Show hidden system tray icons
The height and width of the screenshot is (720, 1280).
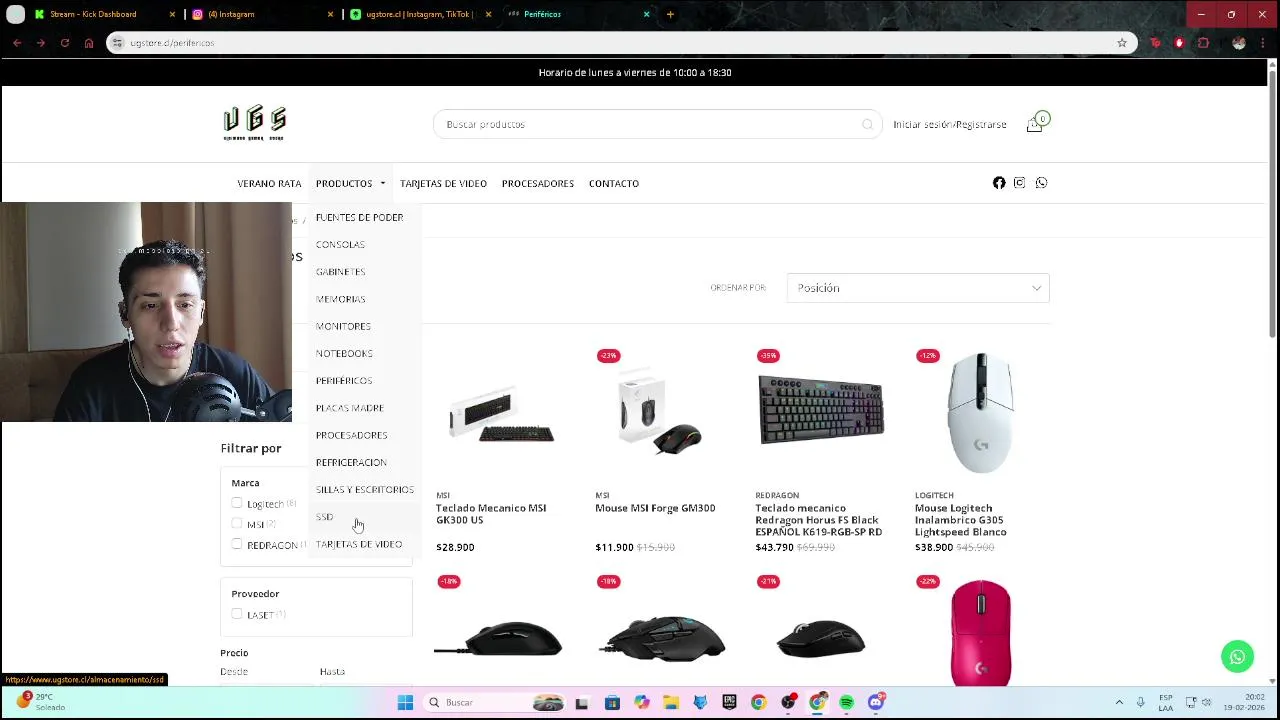click(x=1119, y=703)
